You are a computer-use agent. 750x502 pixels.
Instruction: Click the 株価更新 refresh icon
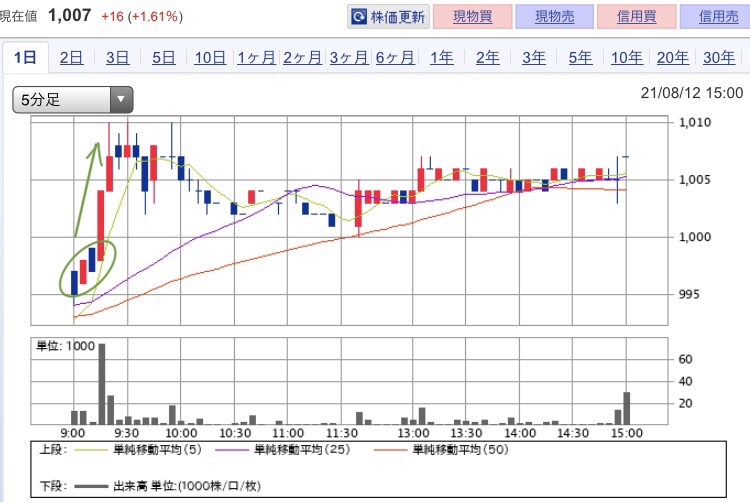[359, 17]
